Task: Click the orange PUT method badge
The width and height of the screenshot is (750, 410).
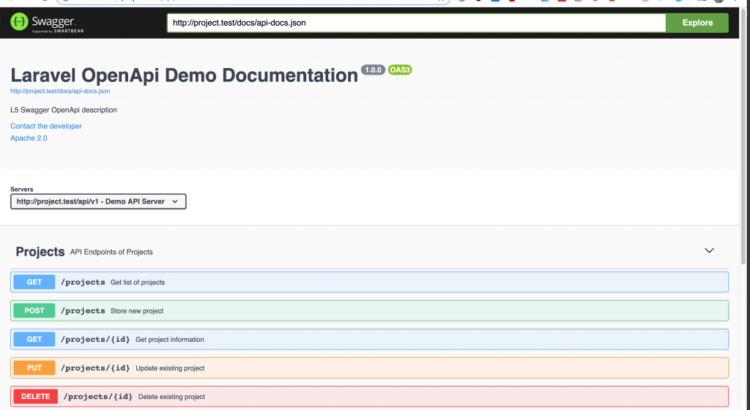Action: pyautogui.click(x=34, y=368)
